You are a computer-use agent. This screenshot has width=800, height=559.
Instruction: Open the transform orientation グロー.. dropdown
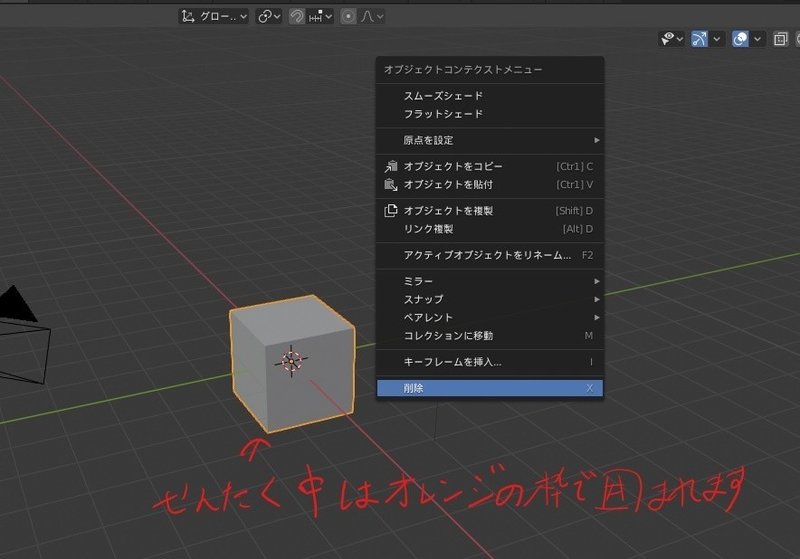[x=214, y=16]
